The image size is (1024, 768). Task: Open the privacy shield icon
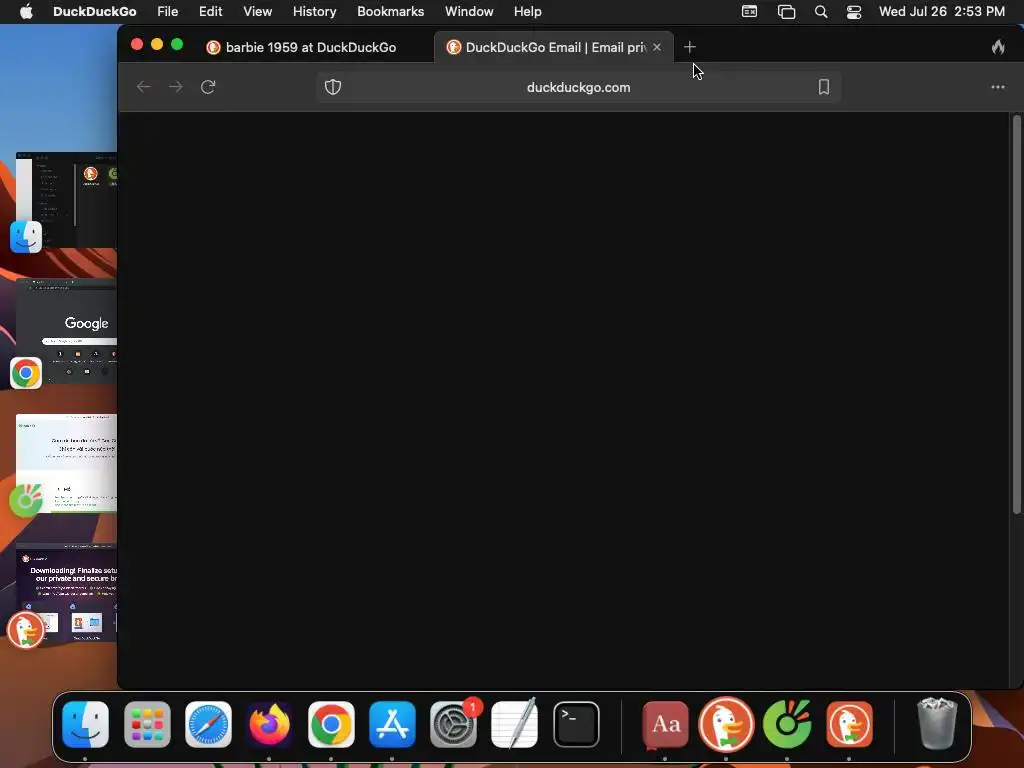(333, 87)
